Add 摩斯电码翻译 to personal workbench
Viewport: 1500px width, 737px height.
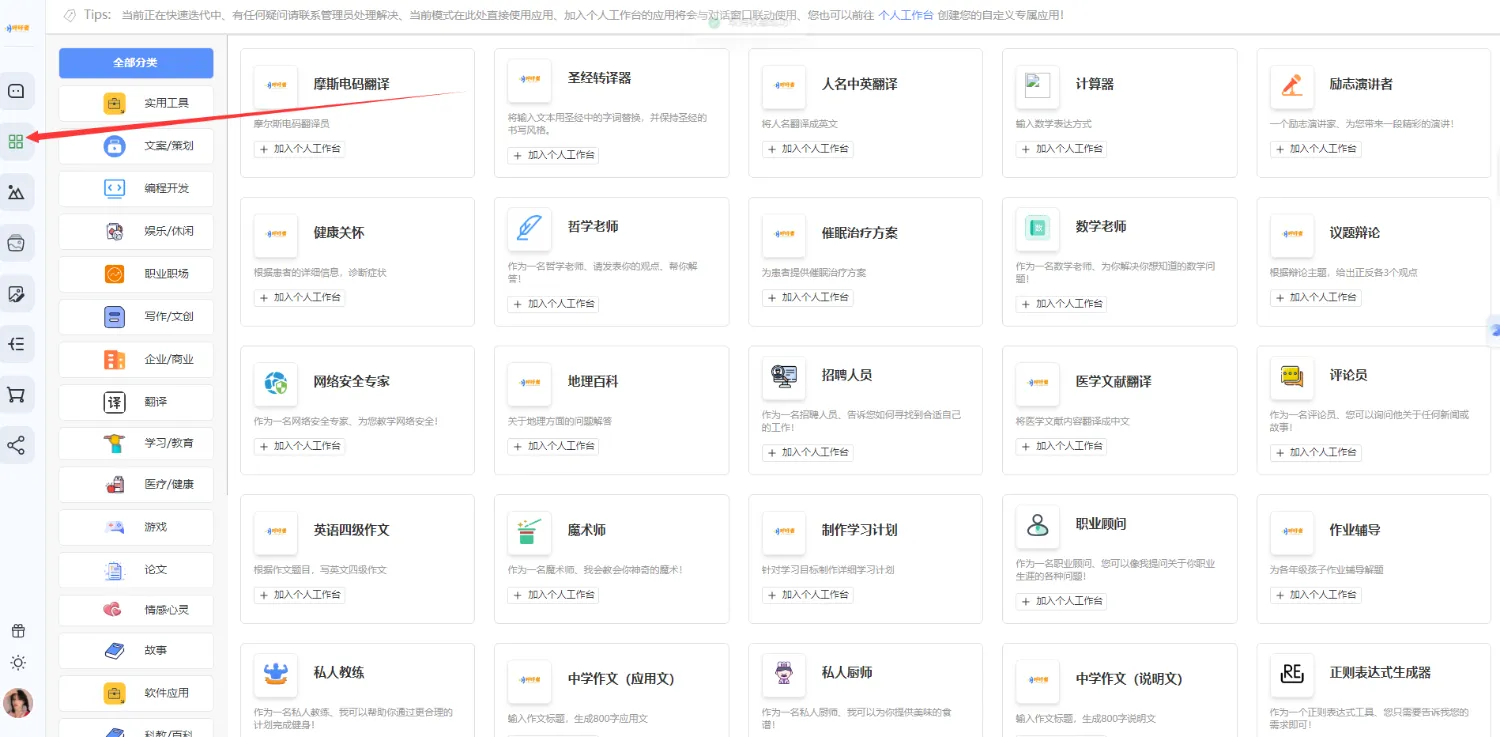[300, 149]
